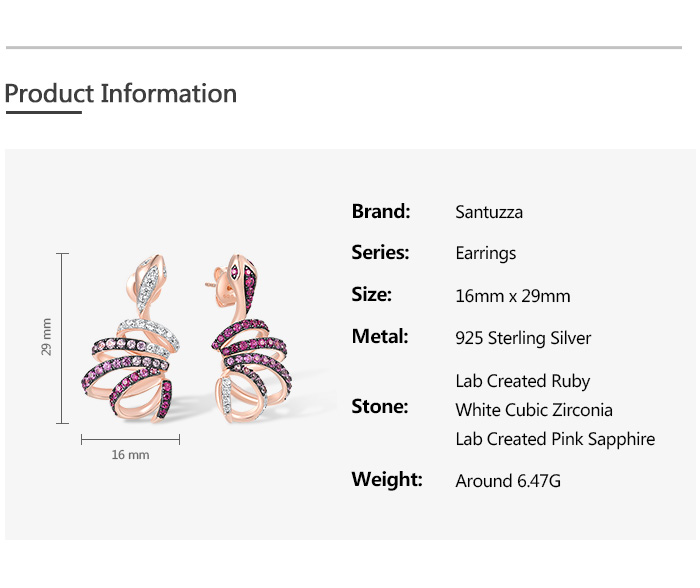
Task: Click the Metal label
Action: click(x=380, y=336)
